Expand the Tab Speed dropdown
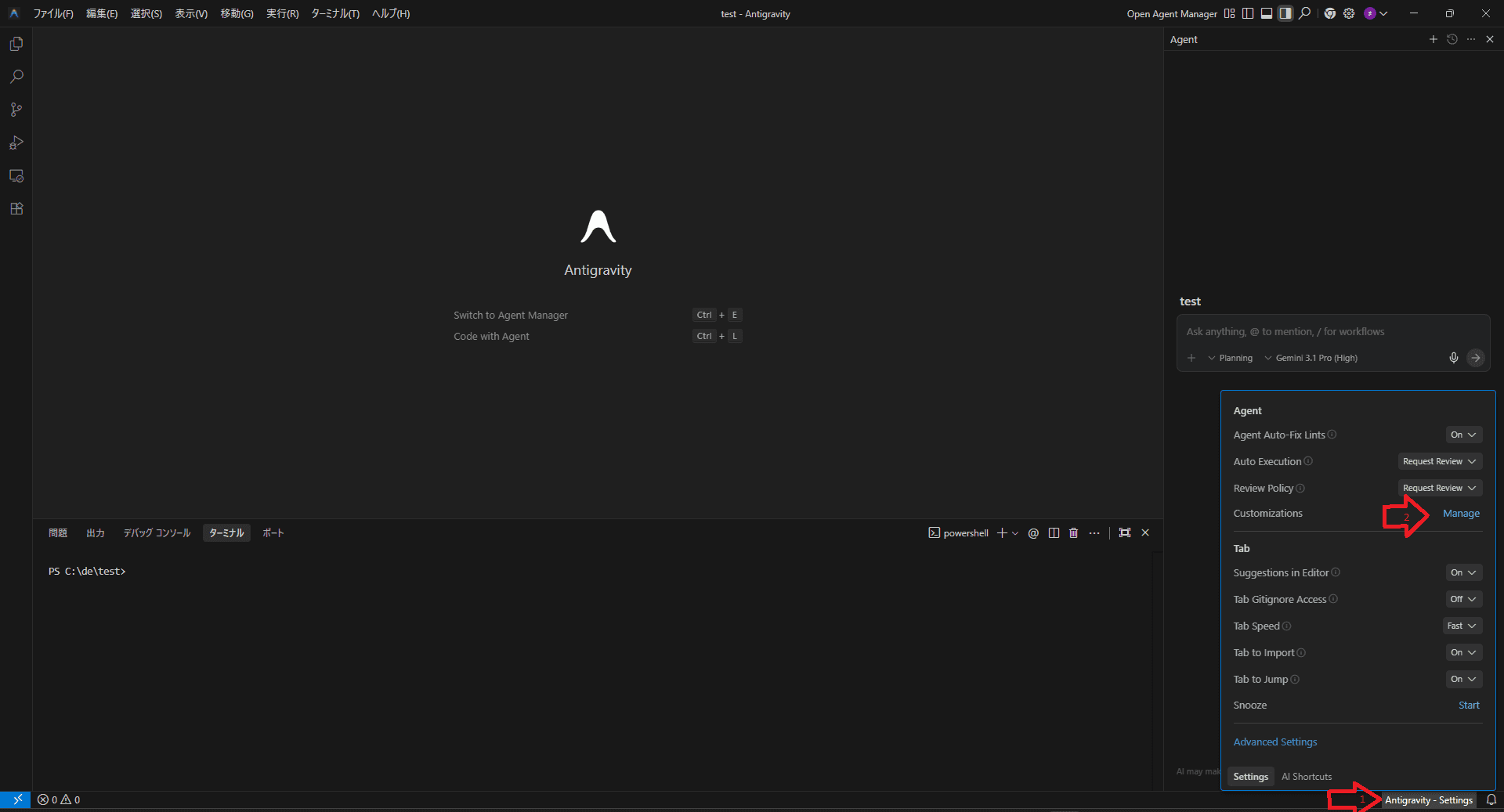Screen dimensions: 1504x812 (1461, 626)
